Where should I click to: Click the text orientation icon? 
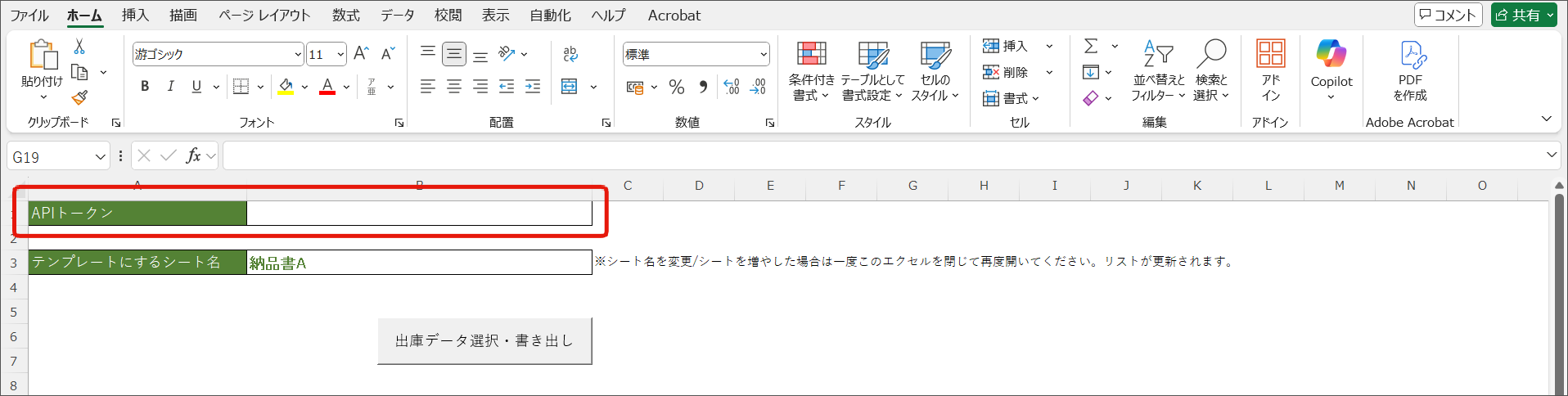[507, 54]
